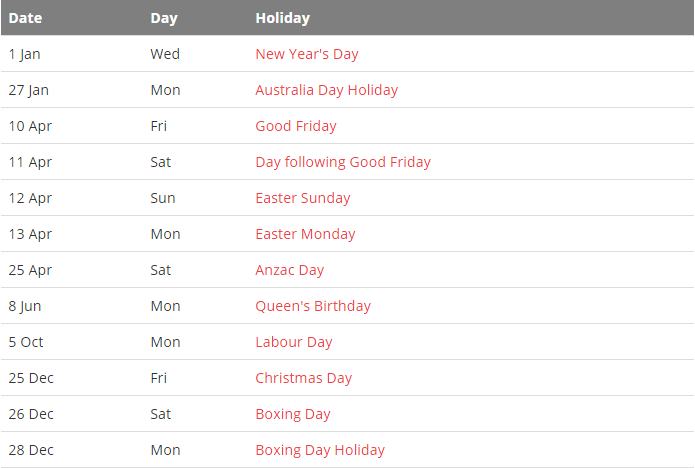The height and width of the screenshot is (468, 695).
Task: Click the 28 Dec date cell
Action: tap(31, 450)
